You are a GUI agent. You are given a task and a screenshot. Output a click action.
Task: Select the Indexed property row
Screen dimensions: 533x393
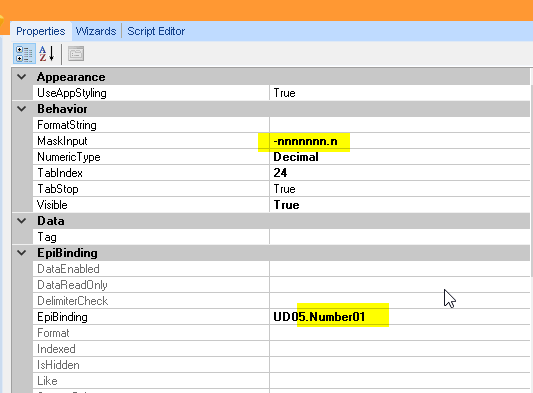[281, 349]
